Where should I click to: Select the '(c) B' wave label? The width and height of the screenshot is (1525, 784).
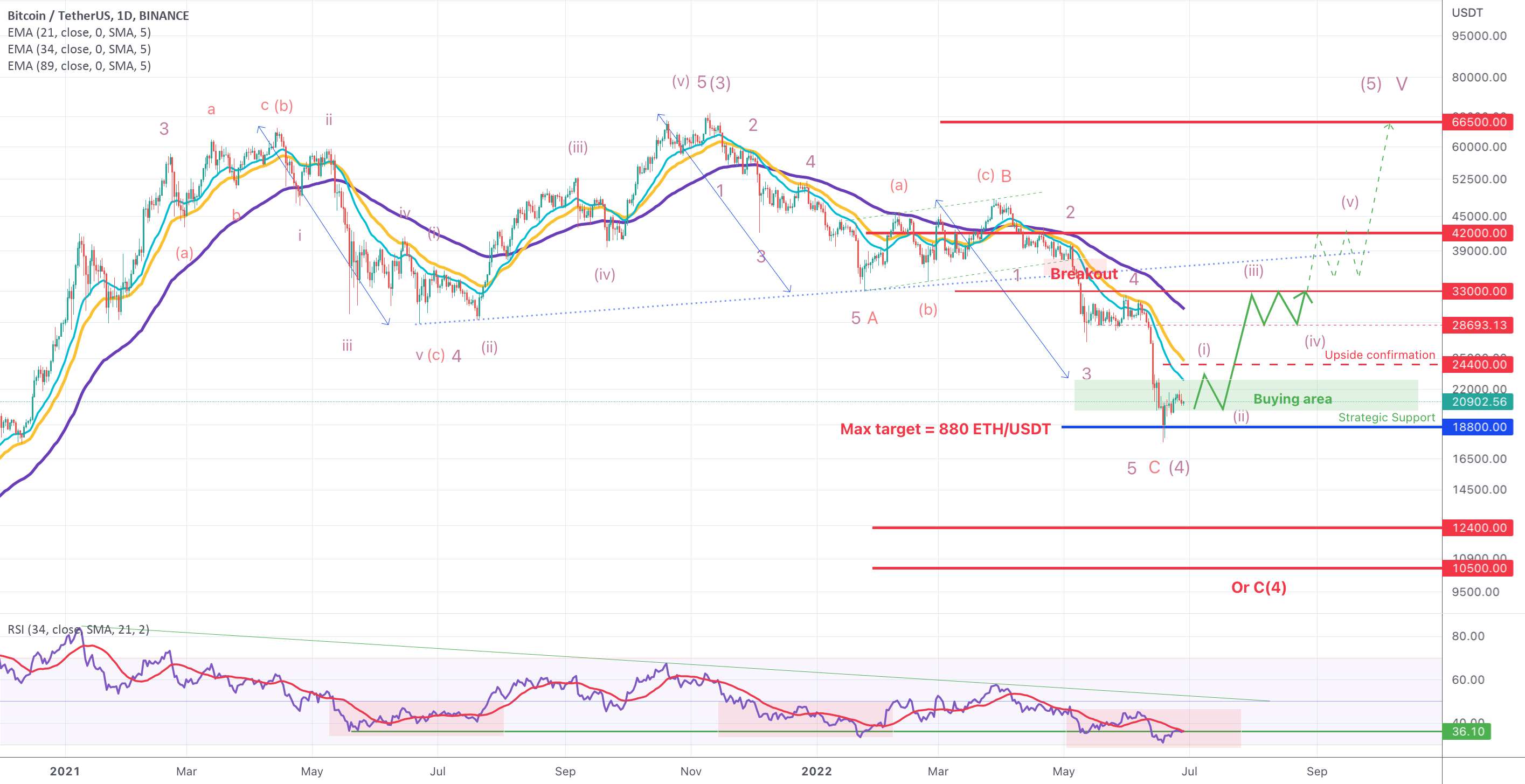[x=994, y=176]
